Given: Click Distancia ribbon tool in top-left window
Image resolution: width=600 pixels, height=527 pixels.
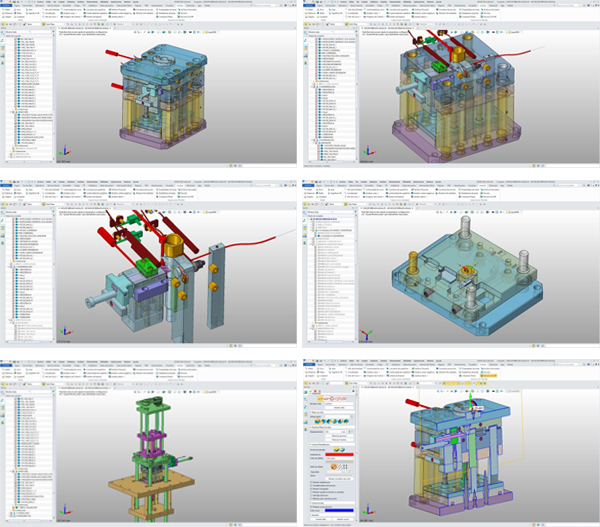Looking at the screenshot, I should pos(7,13).
